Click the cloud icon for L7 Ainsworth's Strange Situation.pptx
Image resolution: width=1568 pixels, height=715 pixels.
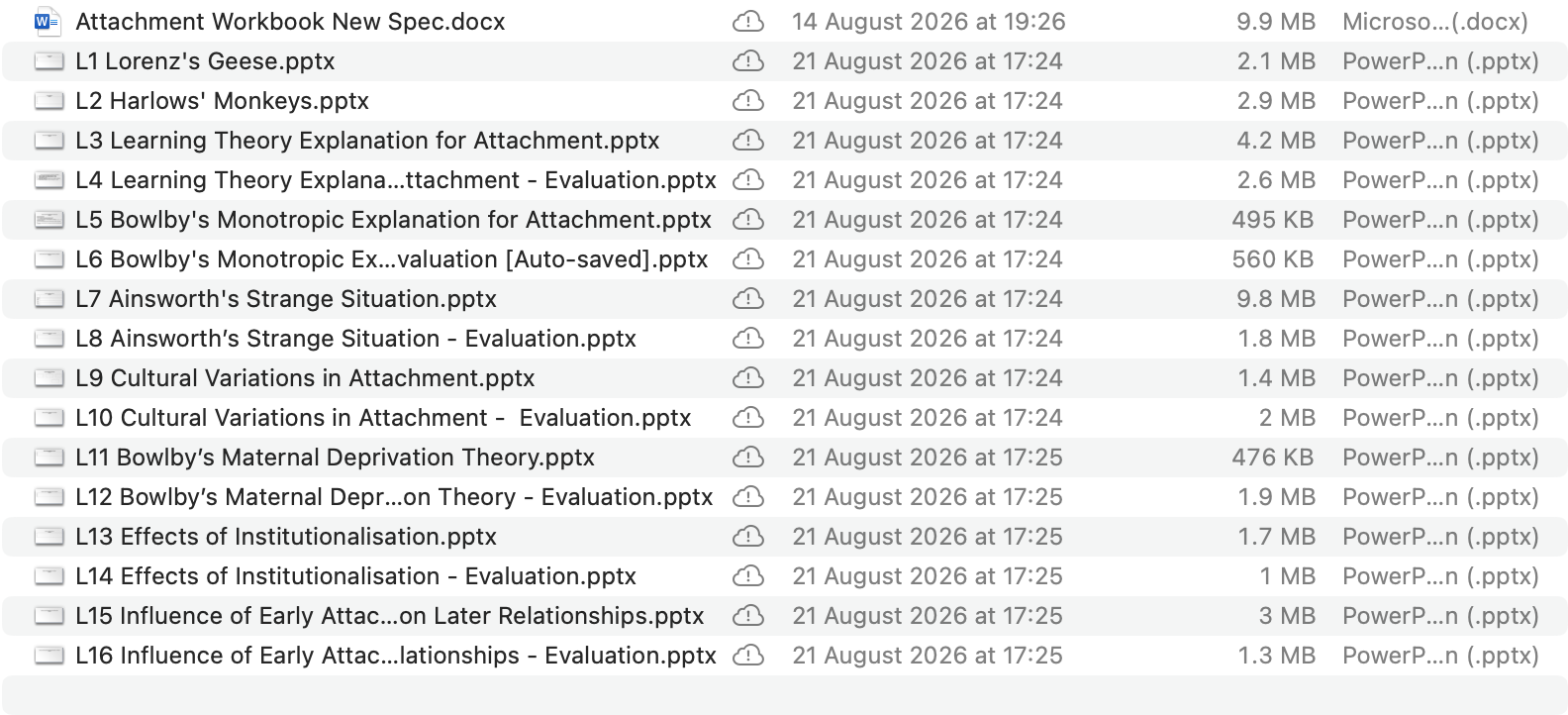(748, 299)
